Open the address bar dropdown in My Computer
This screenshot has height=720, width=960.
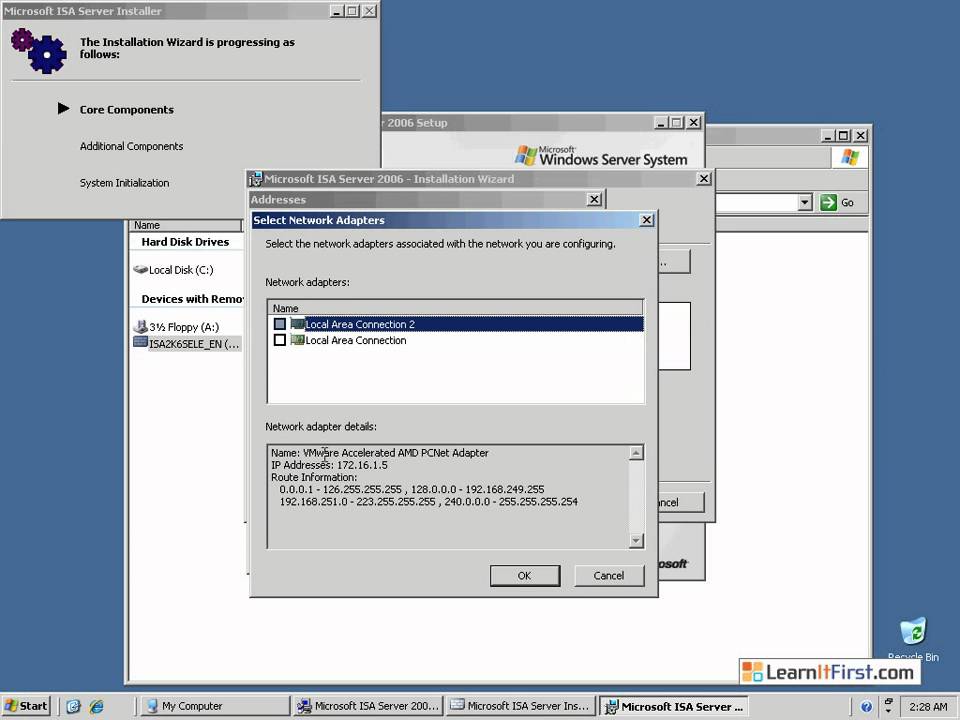click(x=805, y=202)
